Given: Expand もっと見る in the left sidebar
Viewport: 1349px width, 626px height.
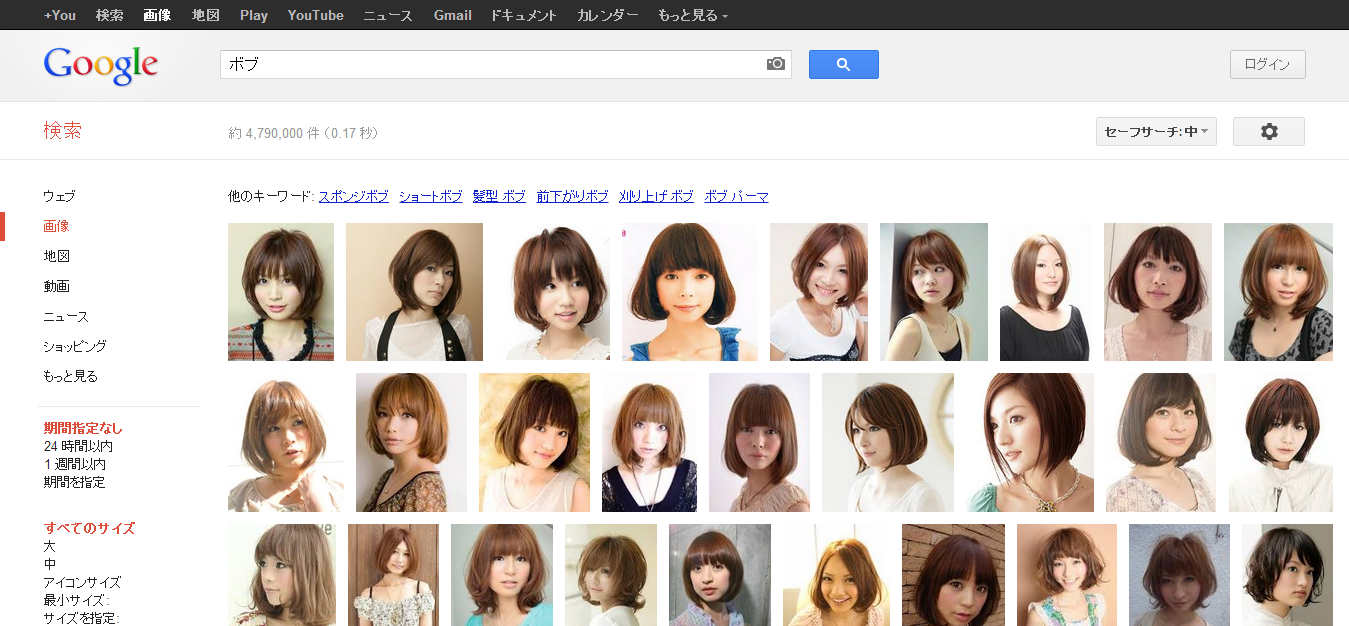Looking at the screenshot, I should (x=70, y=376).
